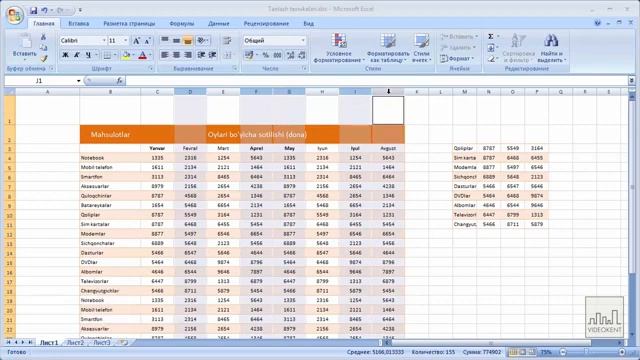Switch to the Вставка tab
The image size is (640, 360).
click(x=79, y=24)
